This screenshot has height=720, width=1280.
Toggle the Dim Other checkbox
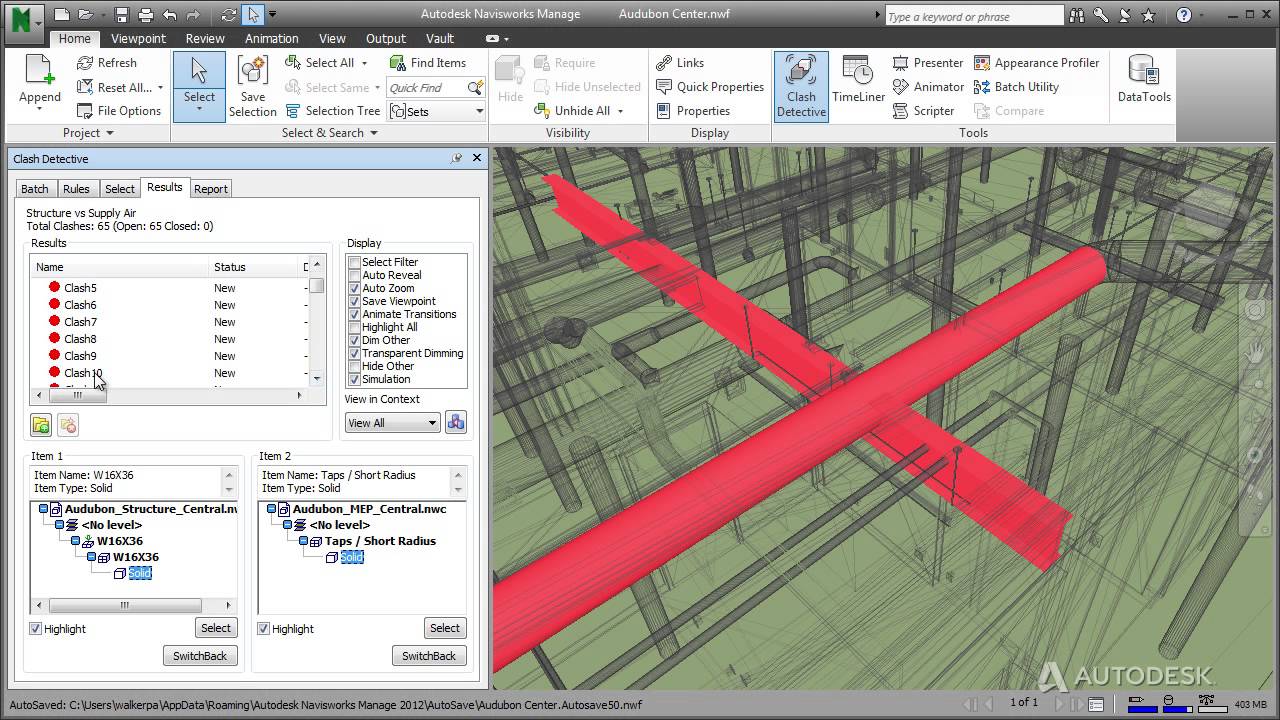[x=354, y=340]
